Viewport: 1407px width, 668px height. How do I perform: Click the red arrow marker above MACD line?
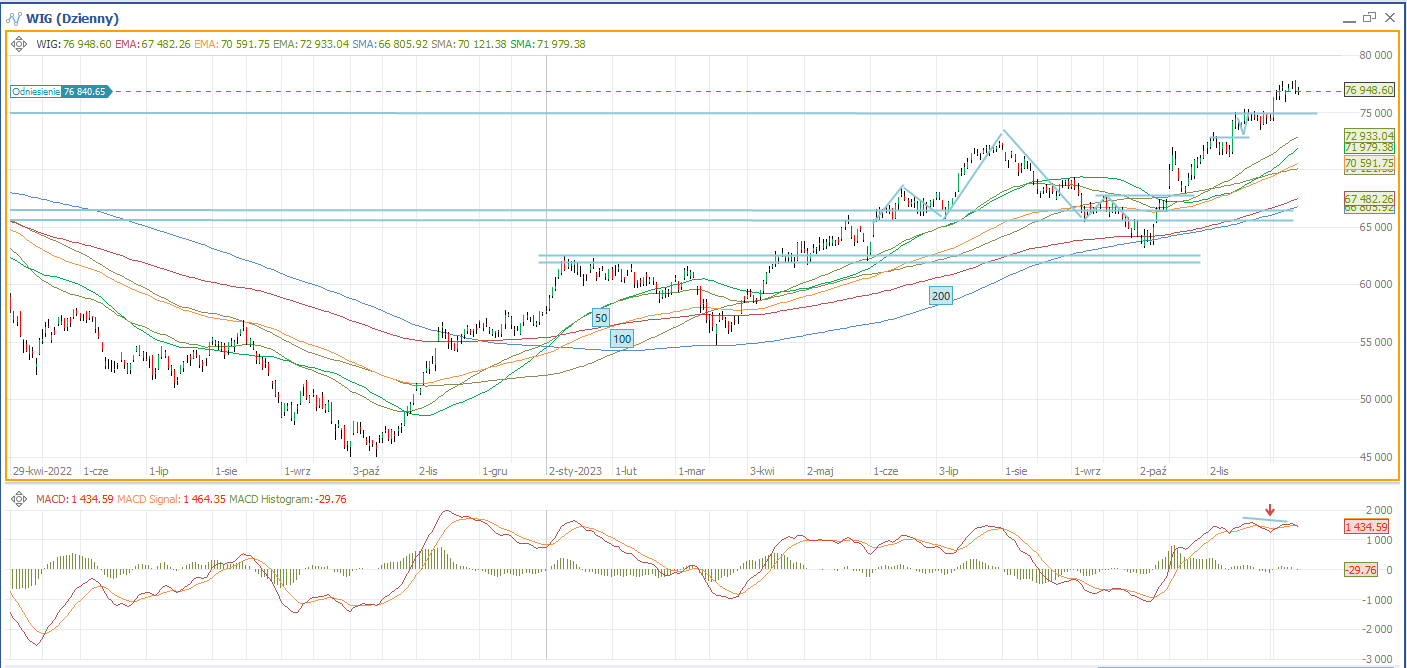[1270, 510]
